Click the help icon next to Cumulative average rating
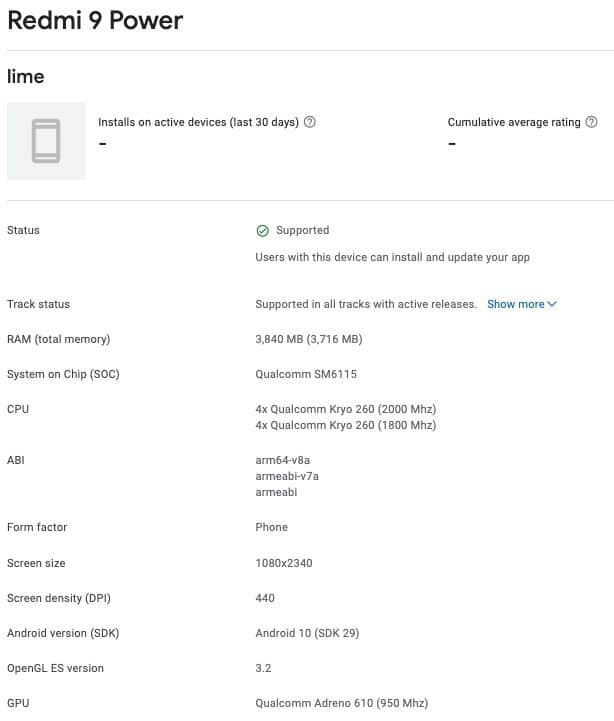This screenshot has width=614, height=721. [x=591, y=123]
